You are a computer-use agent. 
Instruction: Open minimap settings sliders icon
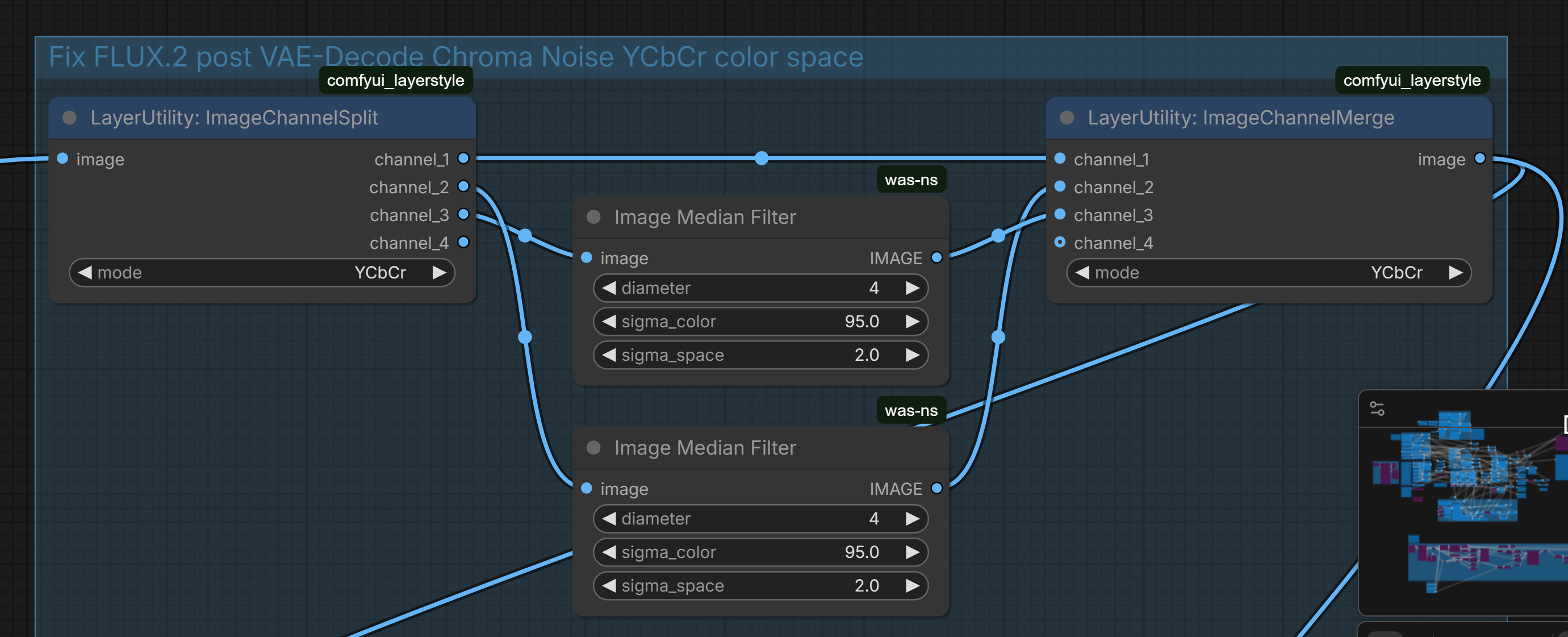pos(1377,409)
